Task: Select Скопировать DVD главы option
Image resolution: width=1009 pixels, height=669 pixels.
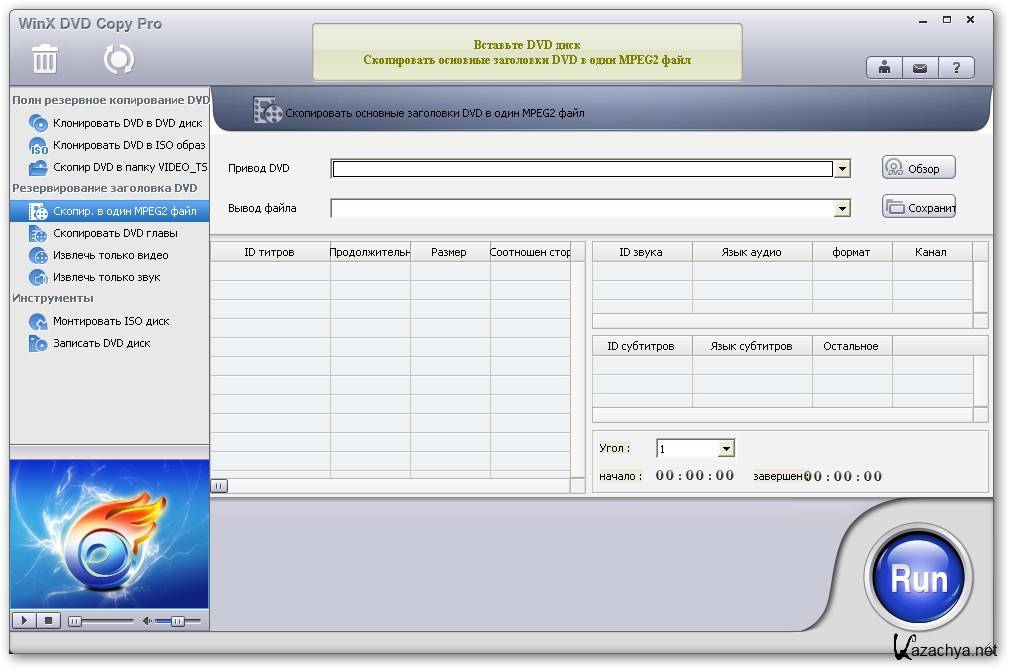Action: tap(115, 233)
